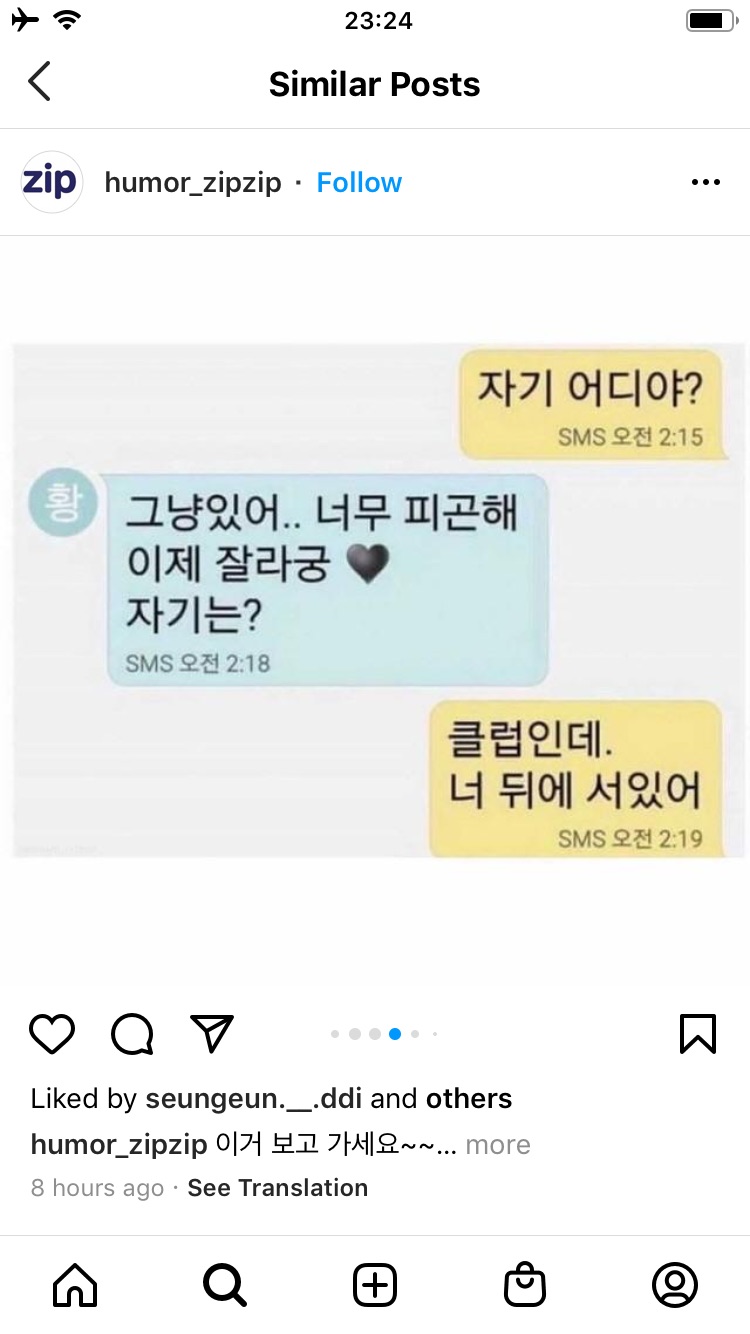Go to the Home tab
The image size is (750, 1334).
click(75, 1284)
